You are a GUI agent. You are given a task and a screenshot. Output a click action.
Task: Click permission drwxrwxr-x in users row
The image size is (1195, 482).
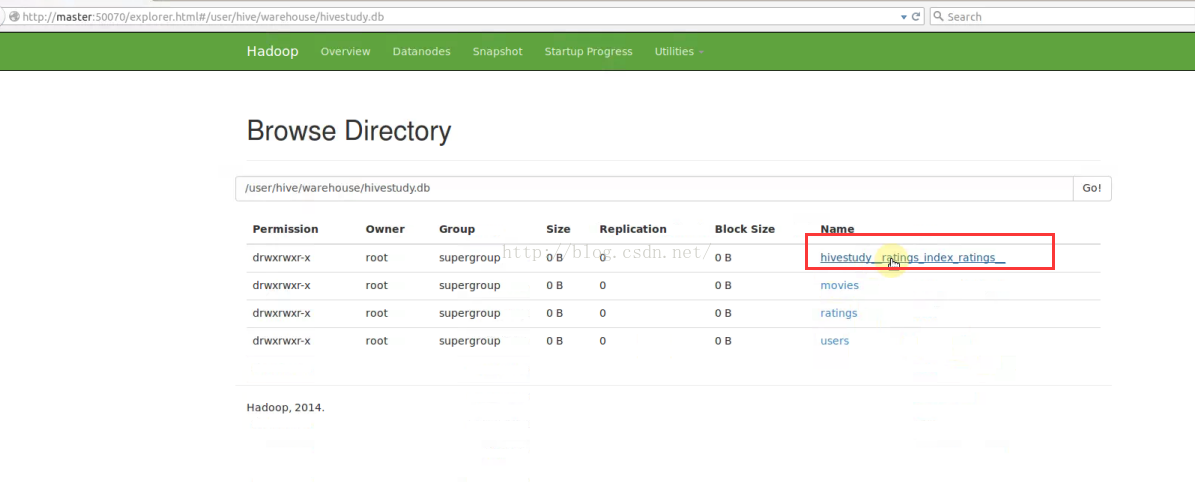click(x=281, y=340)
